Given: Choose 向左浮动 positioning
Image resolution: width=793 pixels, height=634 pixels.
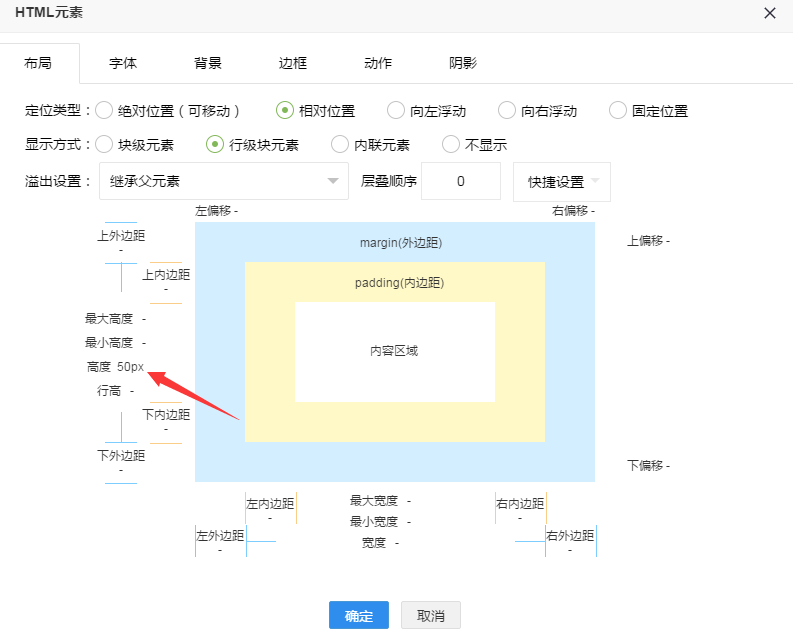Looking at the screenshot, I should point(396,111).
